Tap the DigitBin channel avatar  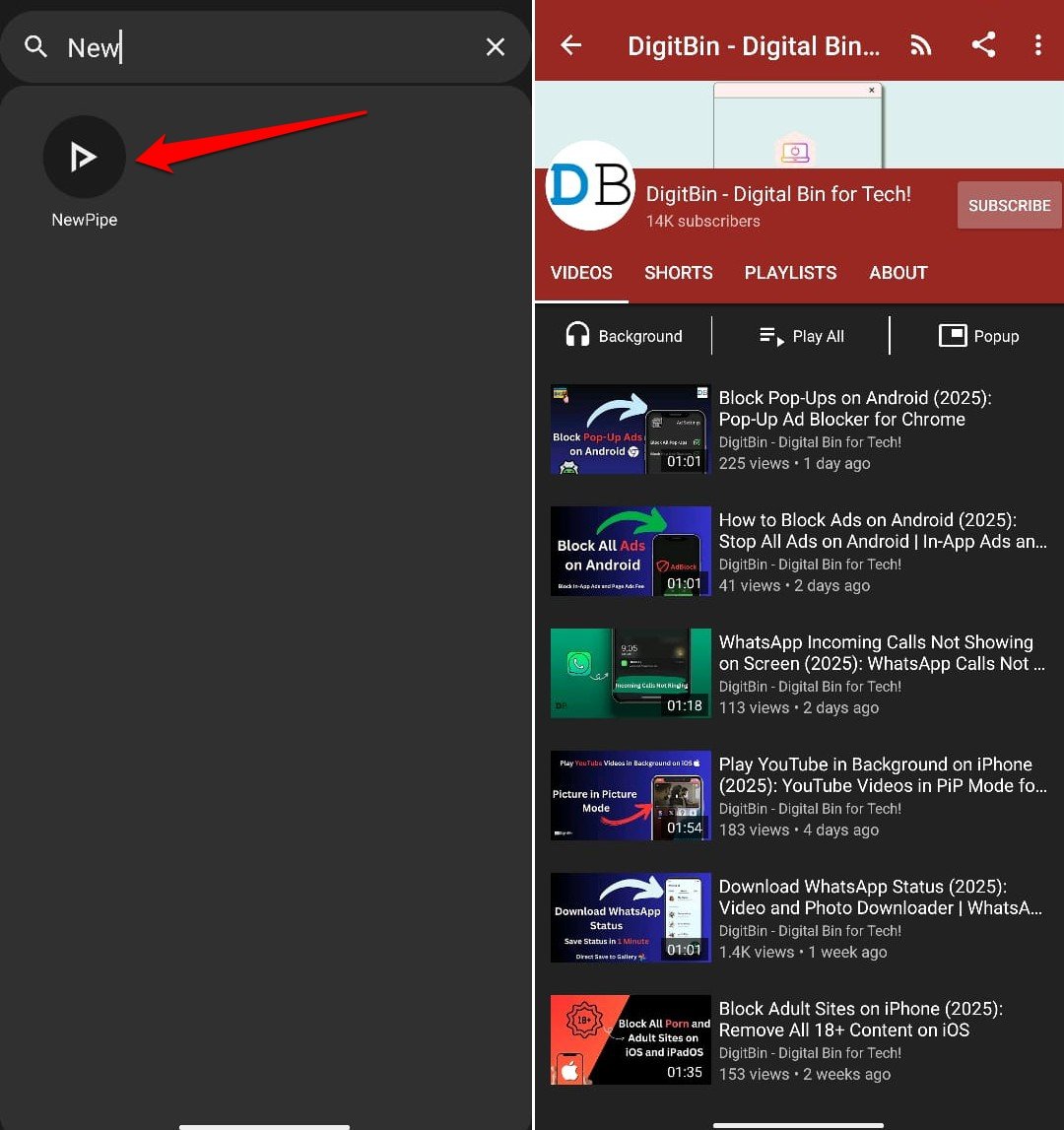point(590,185)
